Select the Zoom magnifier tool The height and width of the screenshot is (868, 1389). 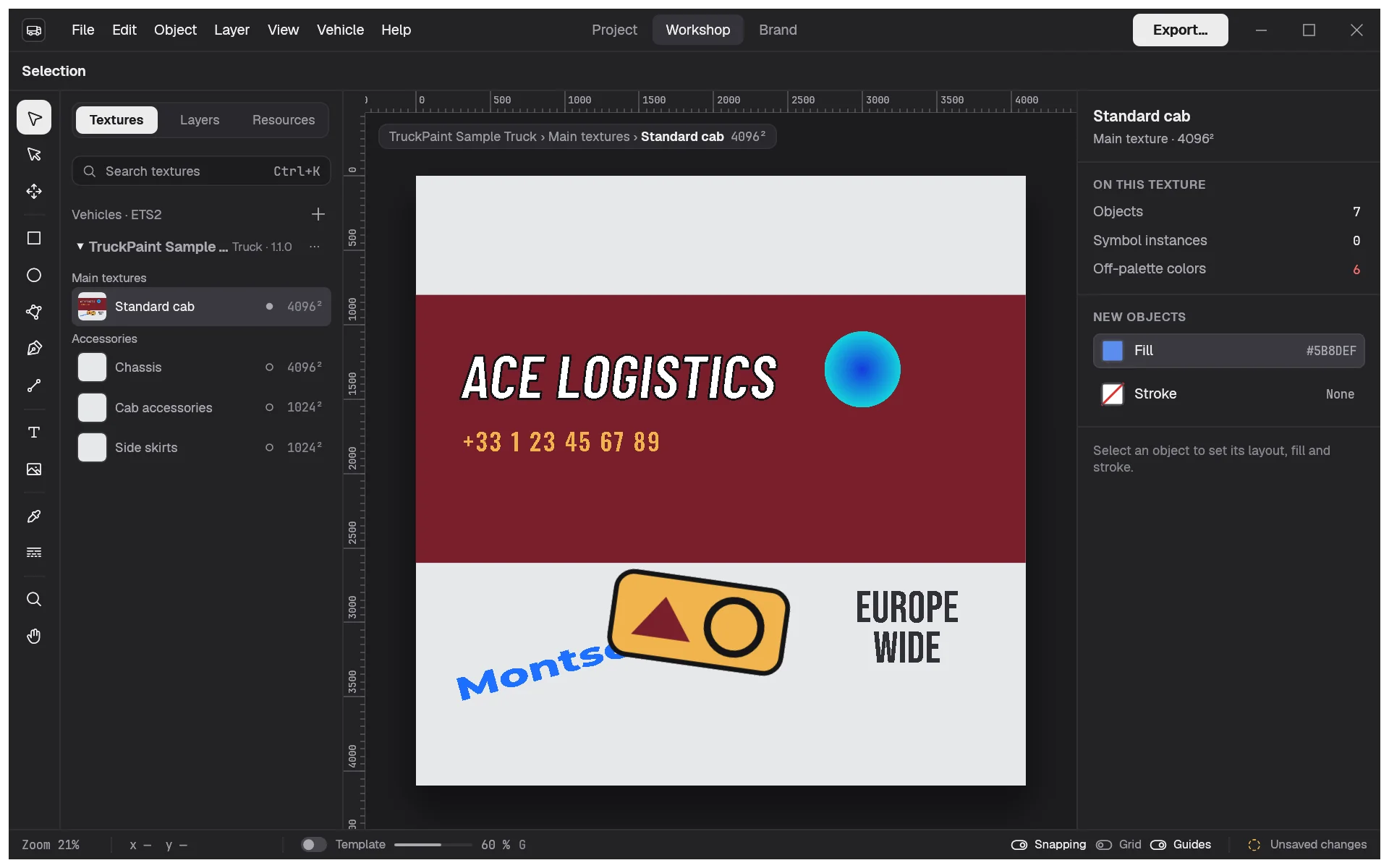click(34, 600)
